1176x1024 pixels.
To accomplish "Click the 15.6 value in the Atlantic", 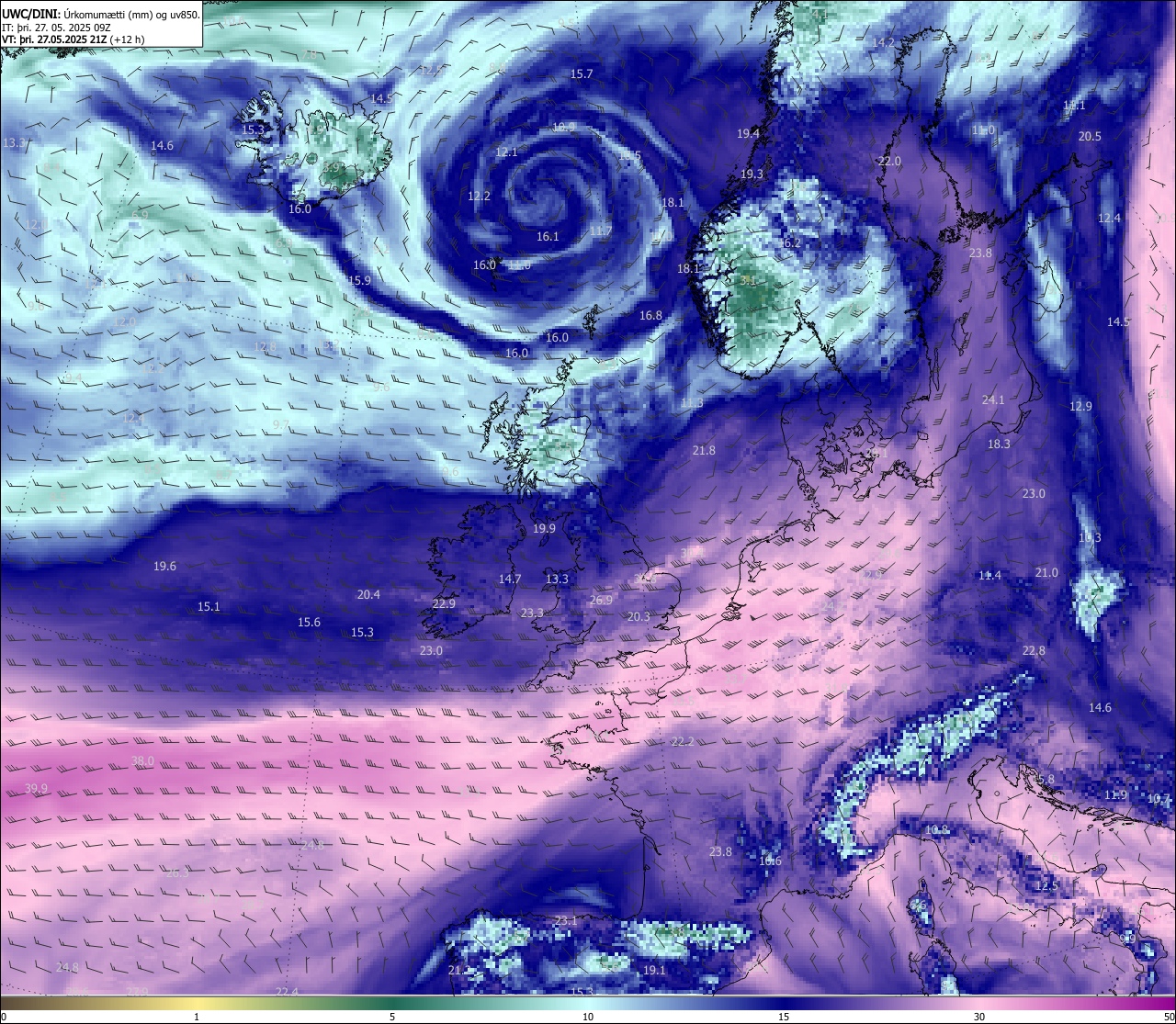I will (309, 622).
